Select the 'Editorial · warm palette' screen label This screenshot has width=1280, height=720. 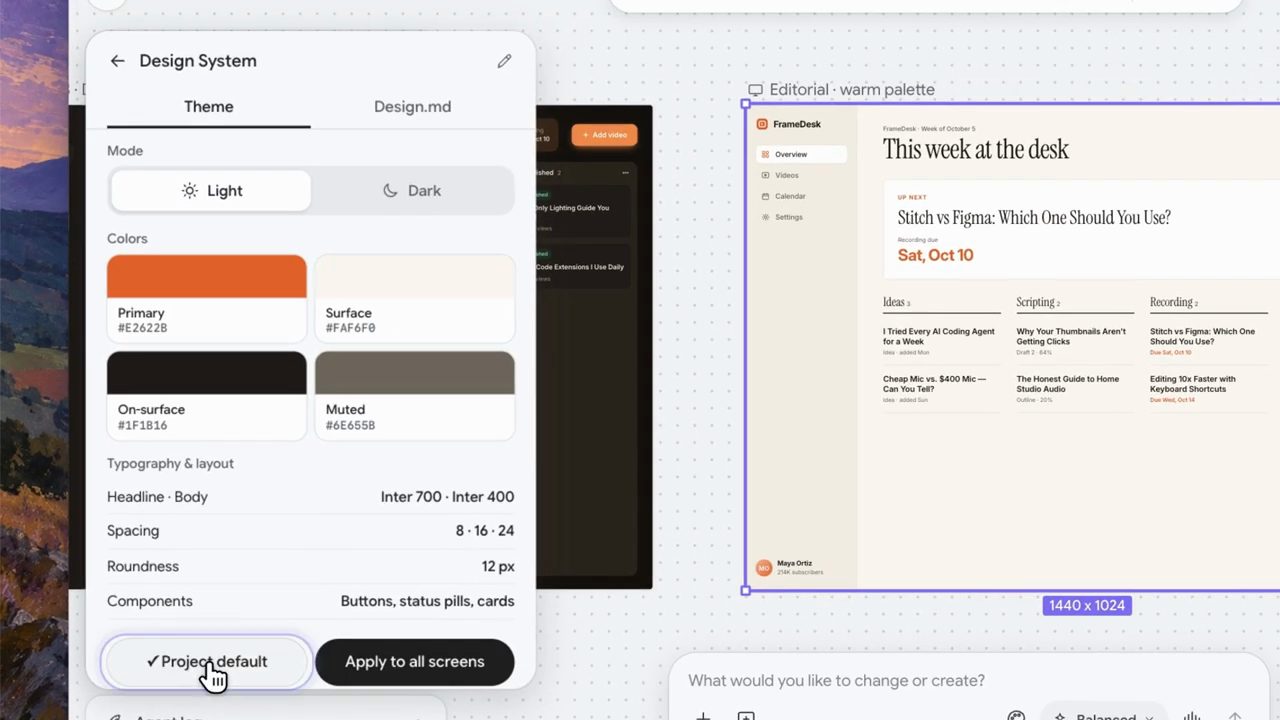pos(852,90)
